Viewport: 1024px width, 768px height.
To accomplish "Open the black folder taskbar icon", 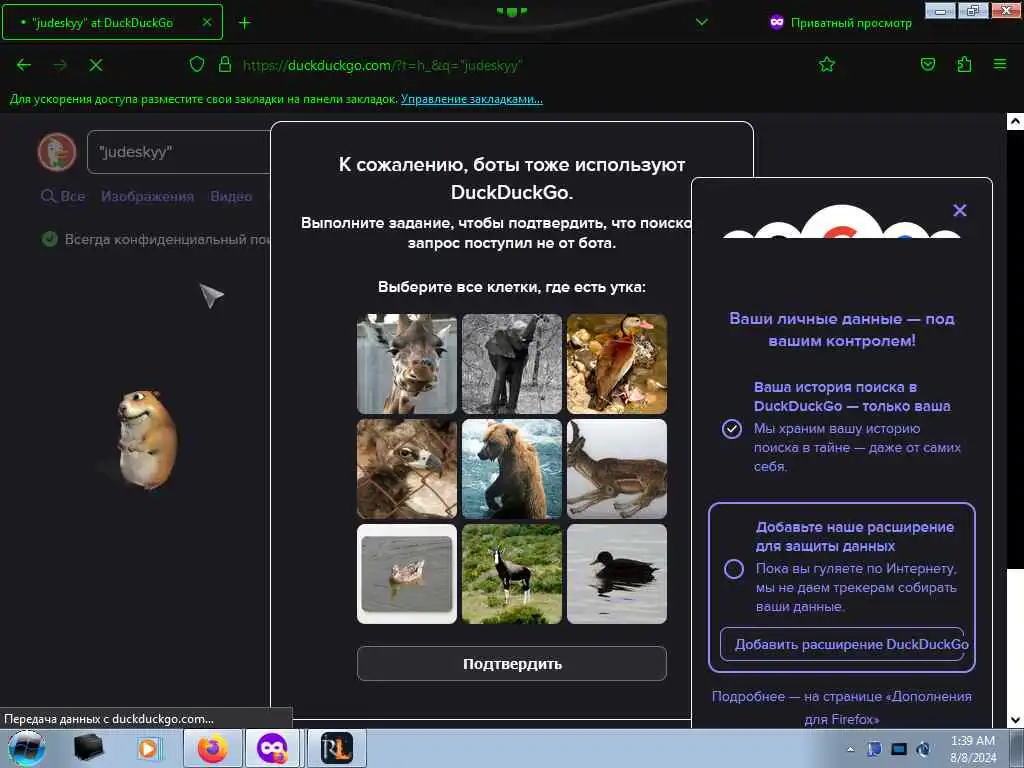I will pos(88,748).
